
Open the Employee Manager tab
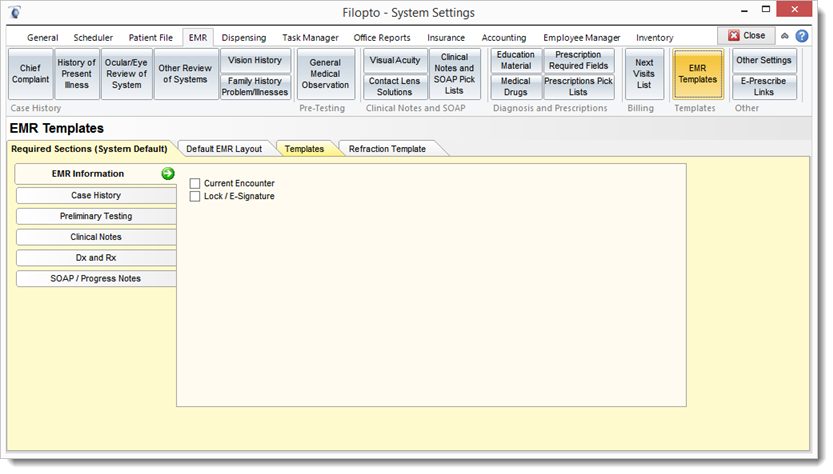[x=581, y=38]
